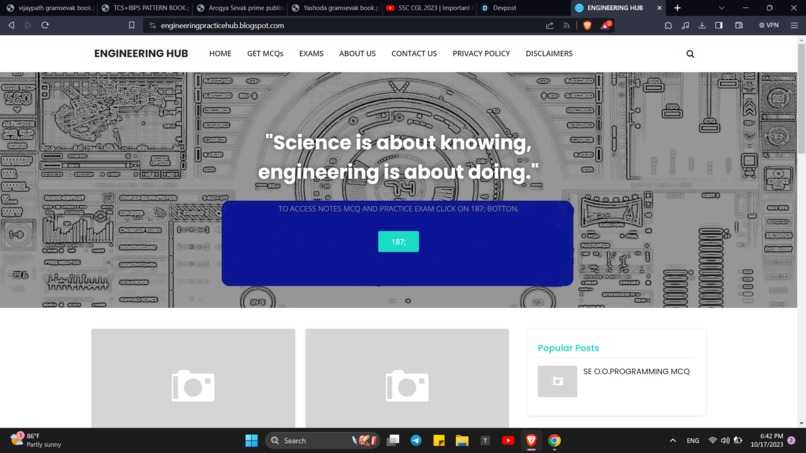
Task: Open the ABOUT US navigation link
Action: pos(357,53)
